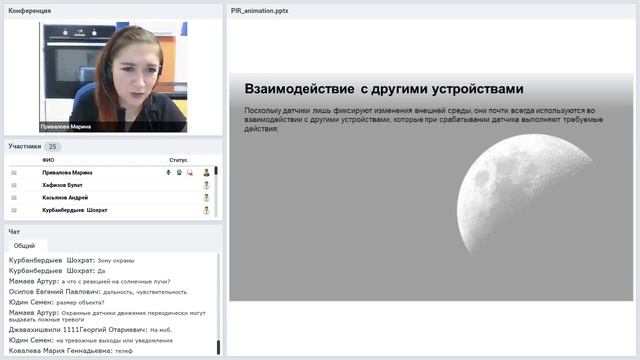Click the PIR_animation.pptx file title

260,11
